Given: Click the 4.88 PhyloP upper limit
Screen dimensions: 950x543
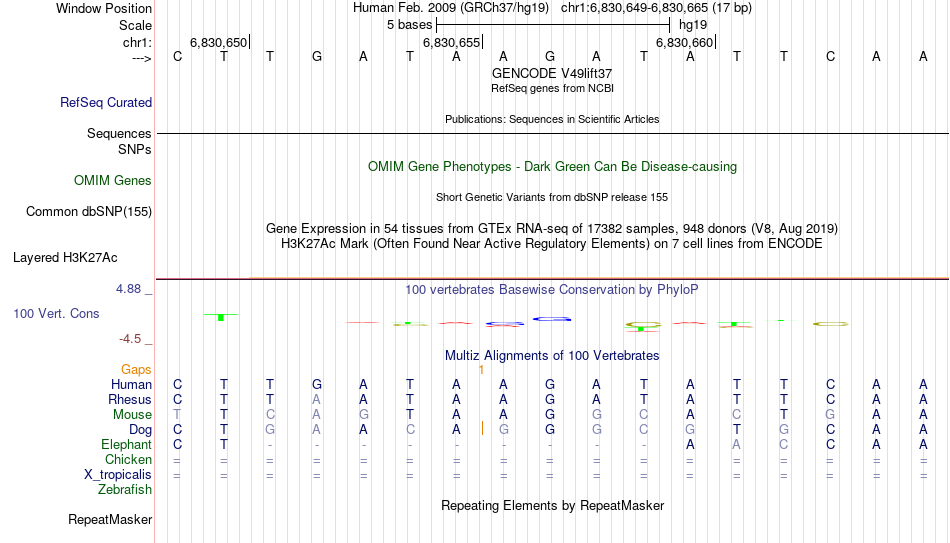Looking at the screenshot, I should 128,289.
